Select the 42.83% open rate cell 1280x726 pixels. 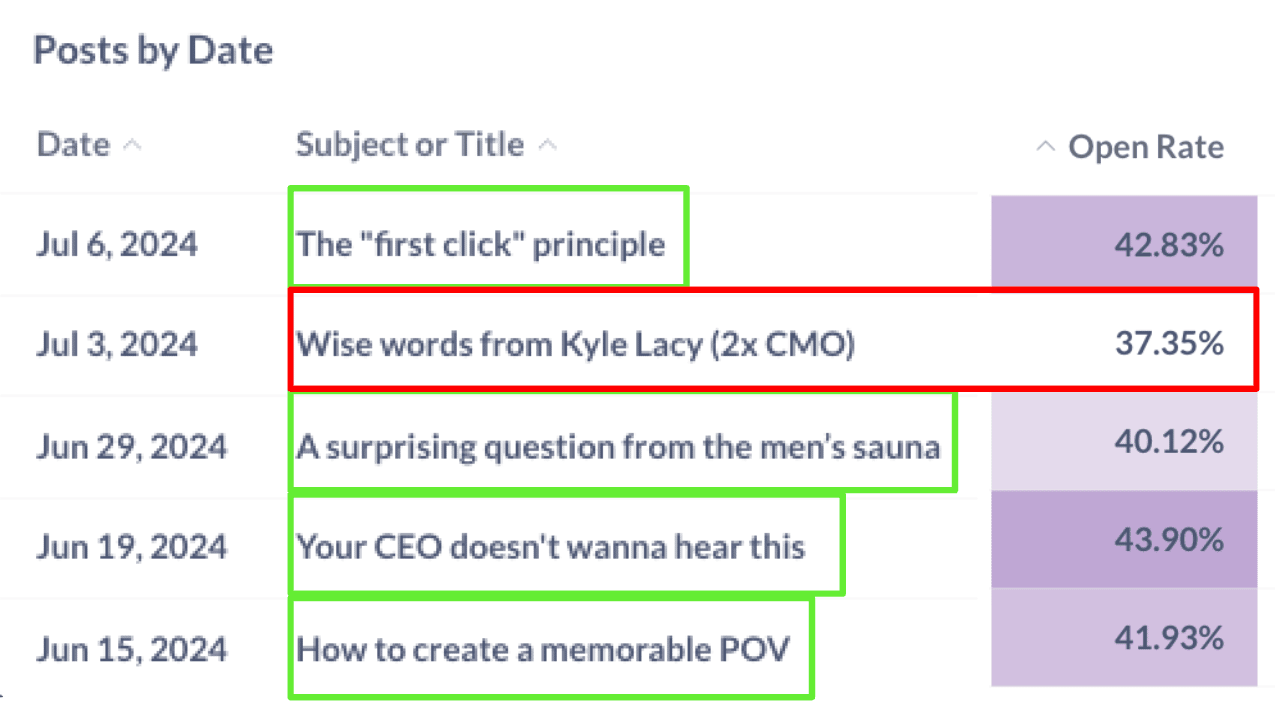tap(1169, 245)
